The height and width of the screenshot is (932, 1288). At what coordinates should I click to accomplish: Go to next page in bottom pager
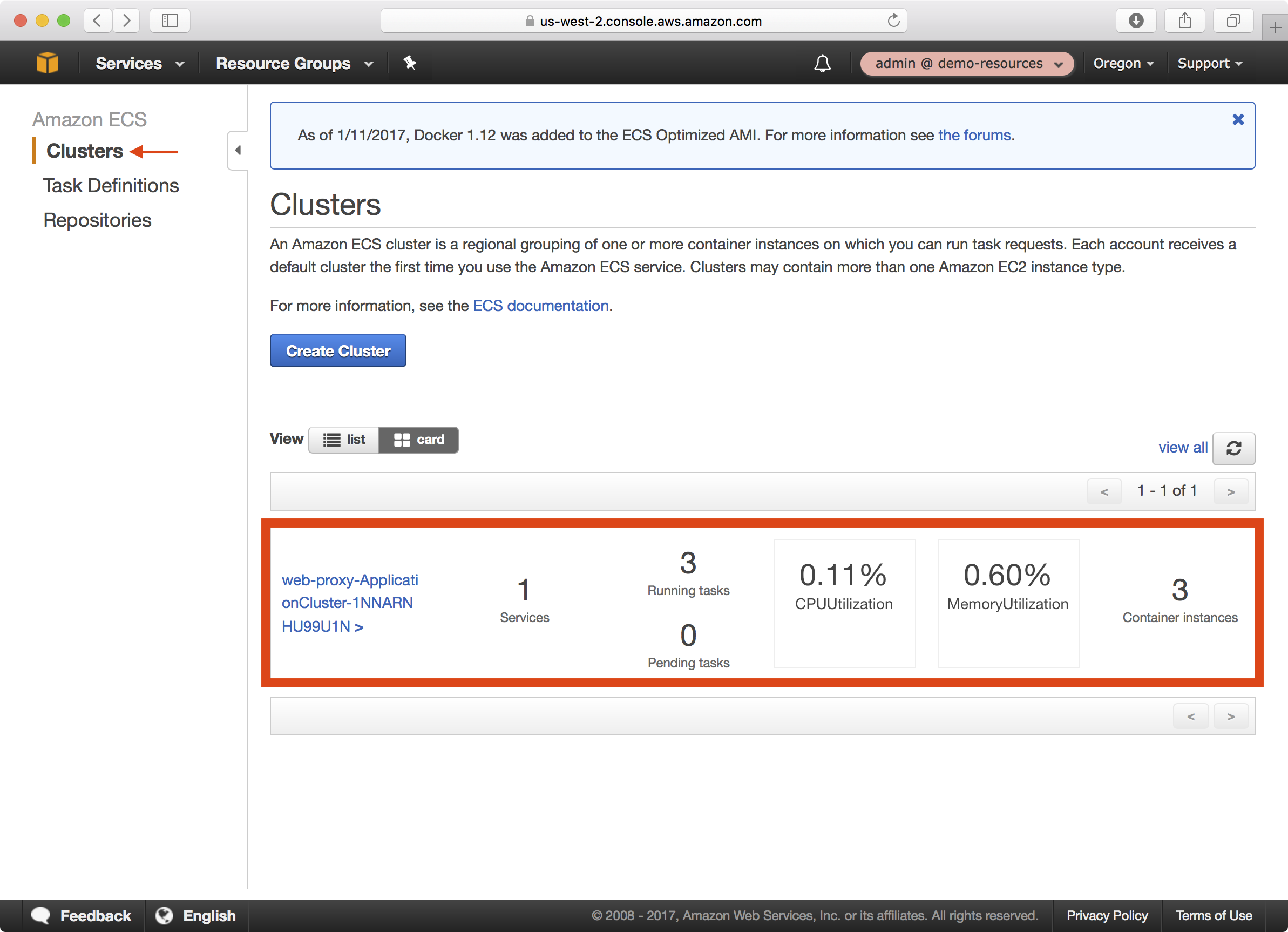[x=1231, y=716]
